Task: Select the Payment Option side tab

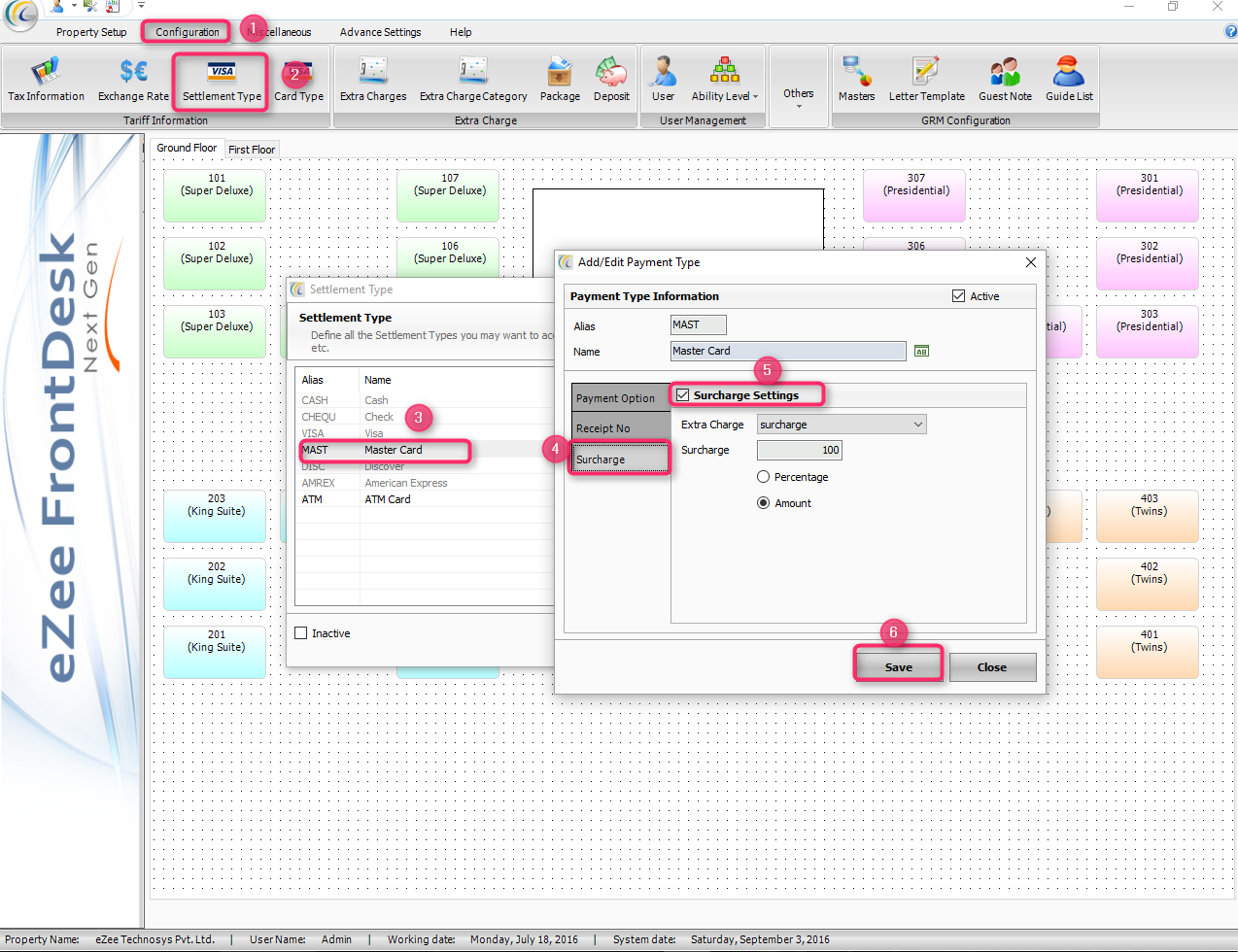Action: pyautogui.click(x=621, y=398)
